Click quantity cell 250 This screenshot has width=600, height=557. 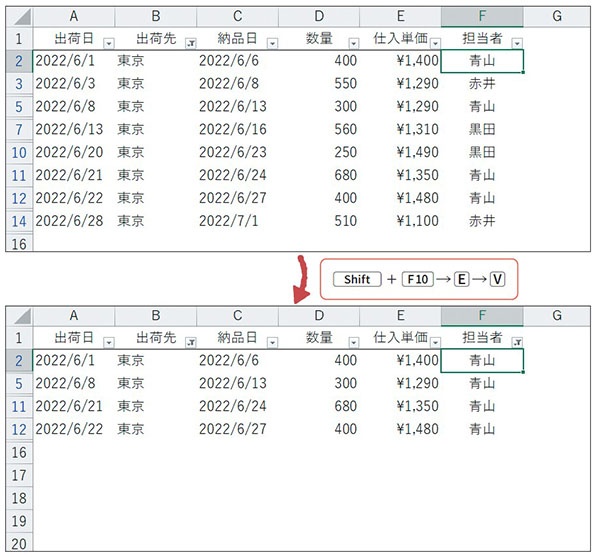[x=319, y=153]
